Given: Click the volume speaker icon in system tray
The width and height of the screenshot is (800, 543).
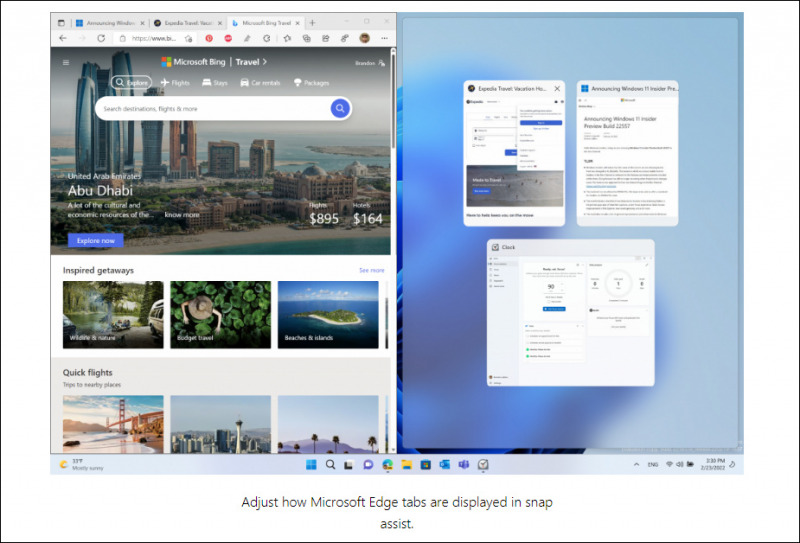Looking at the screenshot, I should click(680, 464).
